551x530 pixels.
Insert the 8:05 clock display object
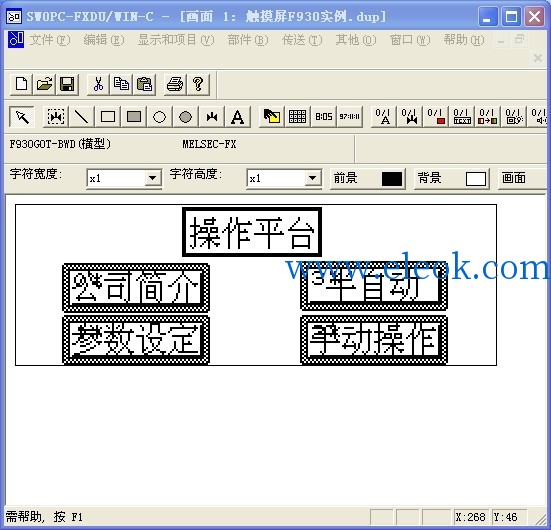tap(323, 117)
